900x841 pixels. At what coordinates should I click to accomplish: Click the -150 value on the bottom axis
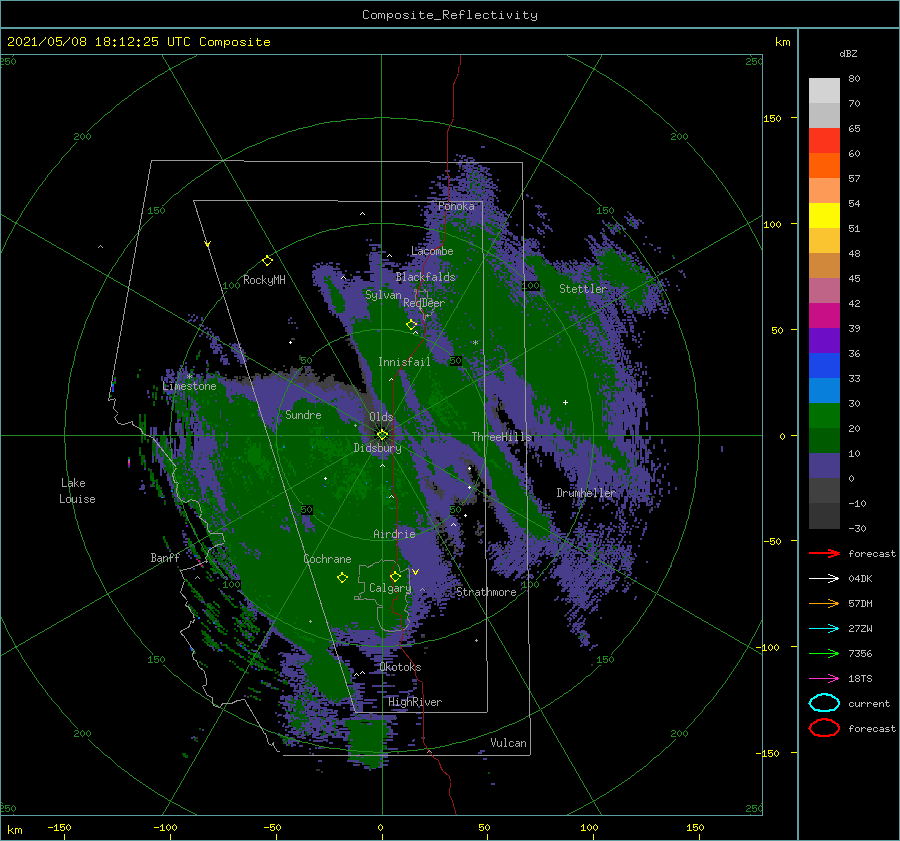click(59, 827)
